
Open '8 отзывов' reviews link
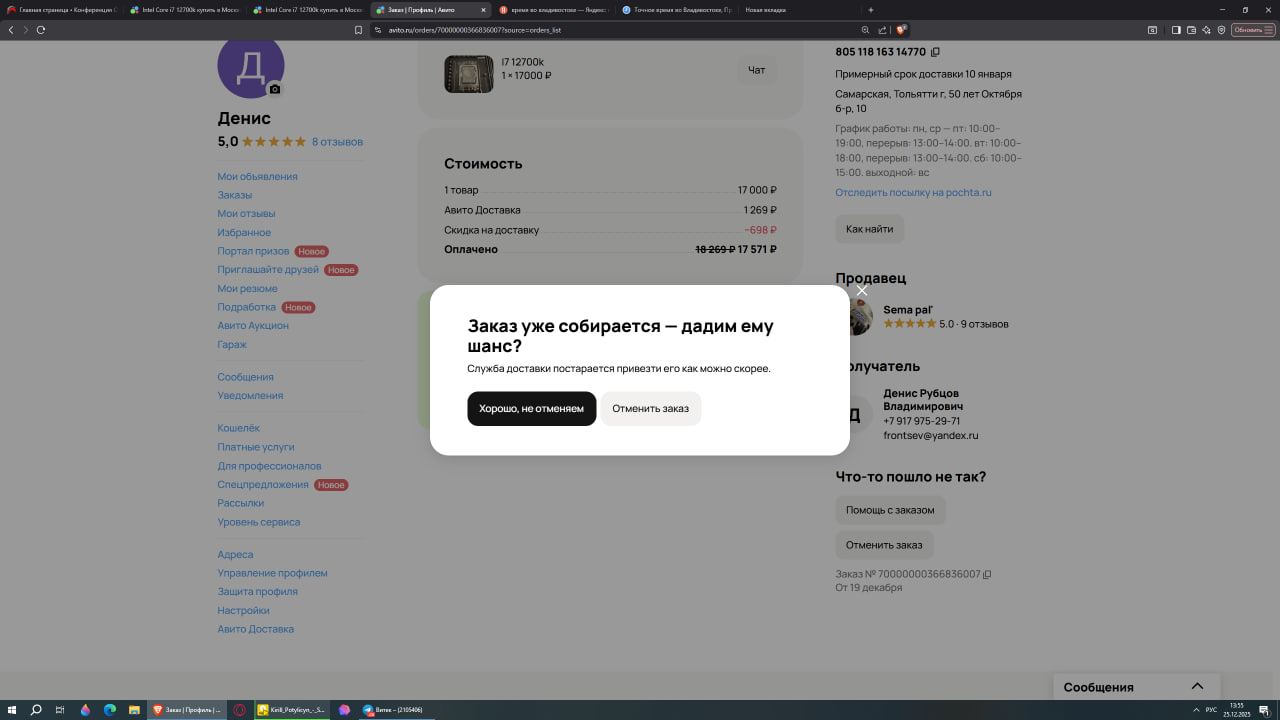pos(337,142)
